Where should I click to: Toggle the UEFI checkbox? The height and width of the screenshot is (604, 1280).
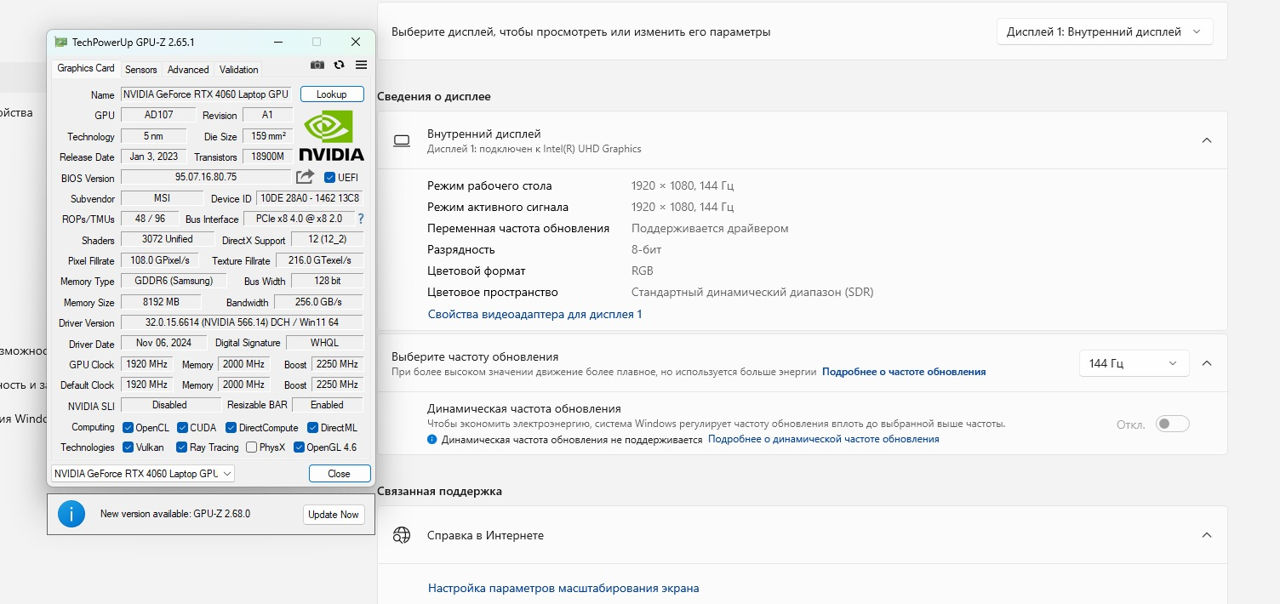tap(330, 178)
